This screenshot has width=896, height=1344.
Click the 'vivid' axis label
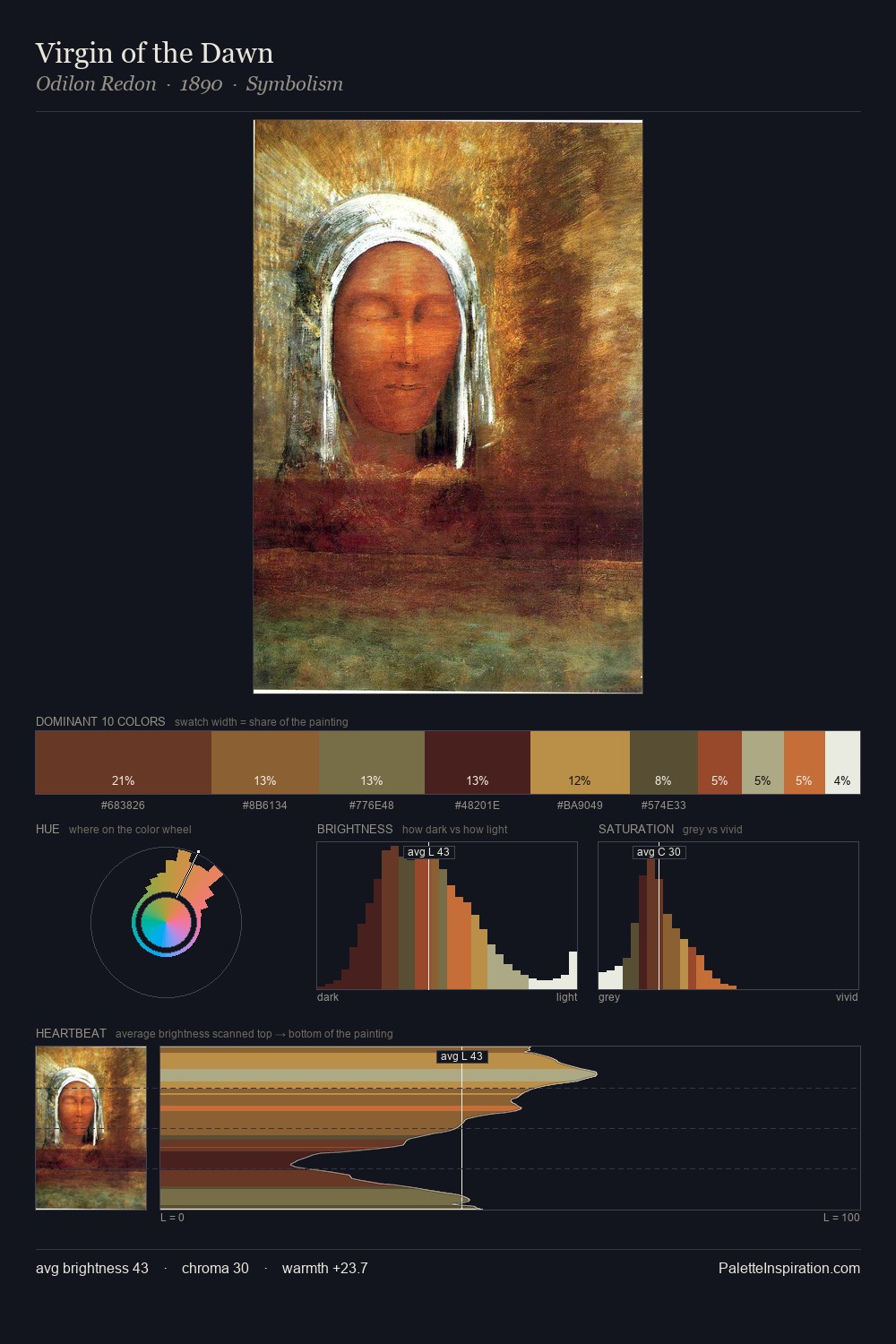[847, 997]
